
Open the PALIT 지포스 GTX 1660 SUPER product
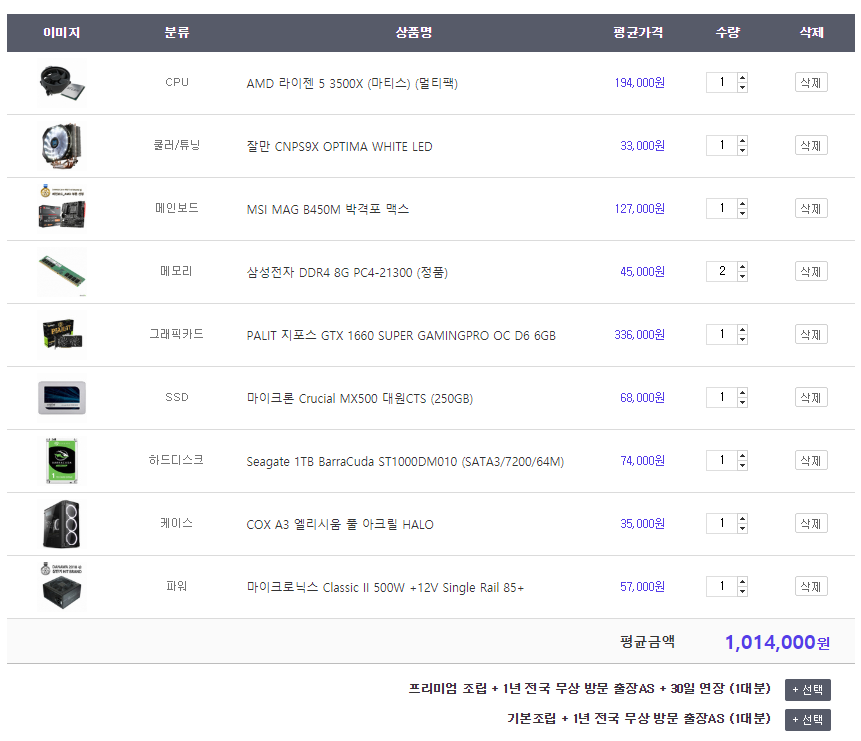coord(401,336)
